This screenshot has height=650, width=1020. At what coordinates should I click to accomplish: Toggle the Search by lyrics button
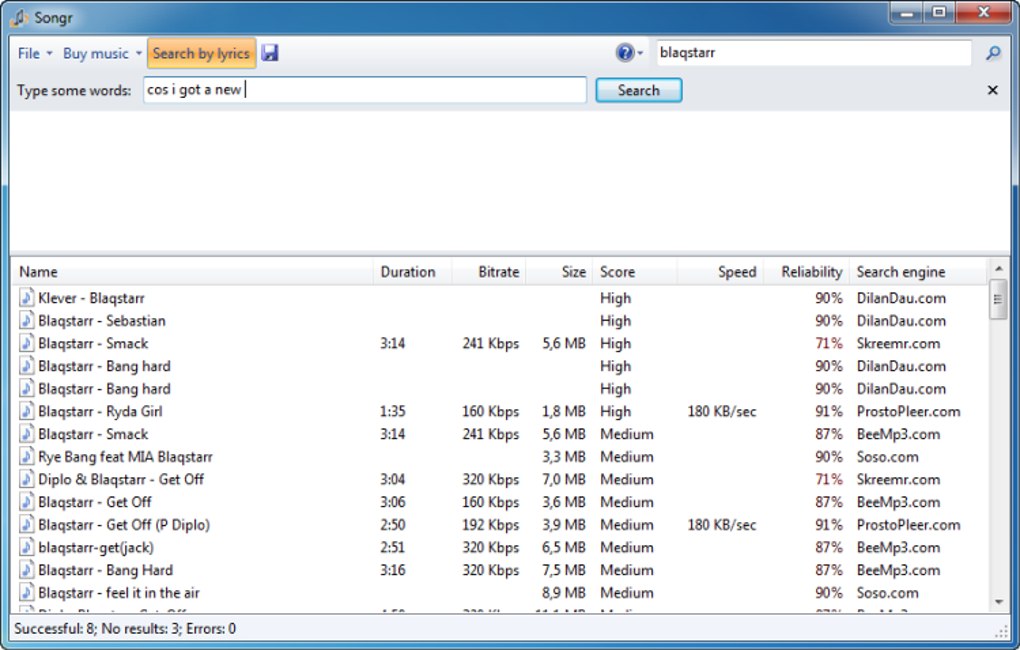tap(201, 53)
